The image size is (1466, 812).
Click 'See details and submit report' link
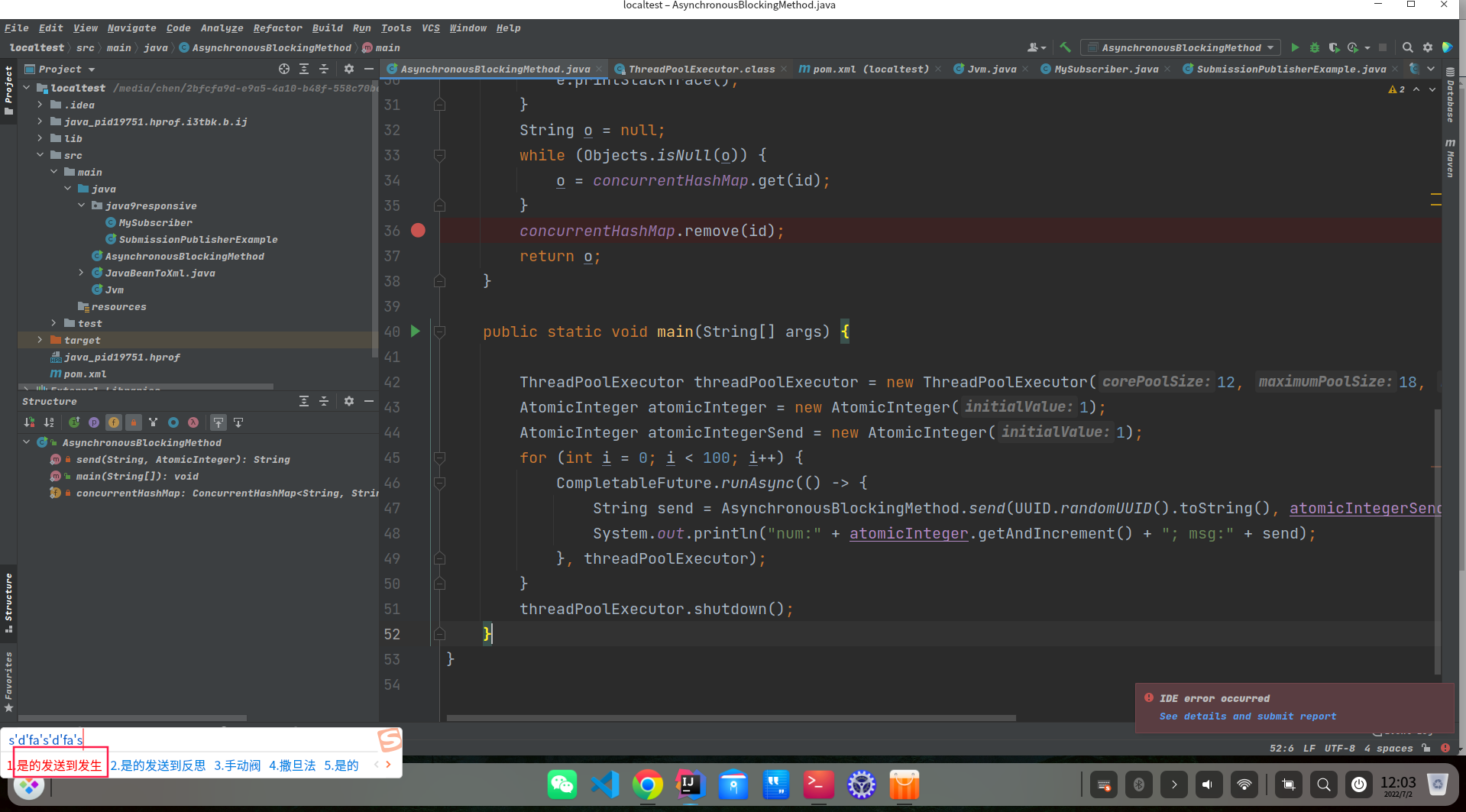click(1248, 717)
